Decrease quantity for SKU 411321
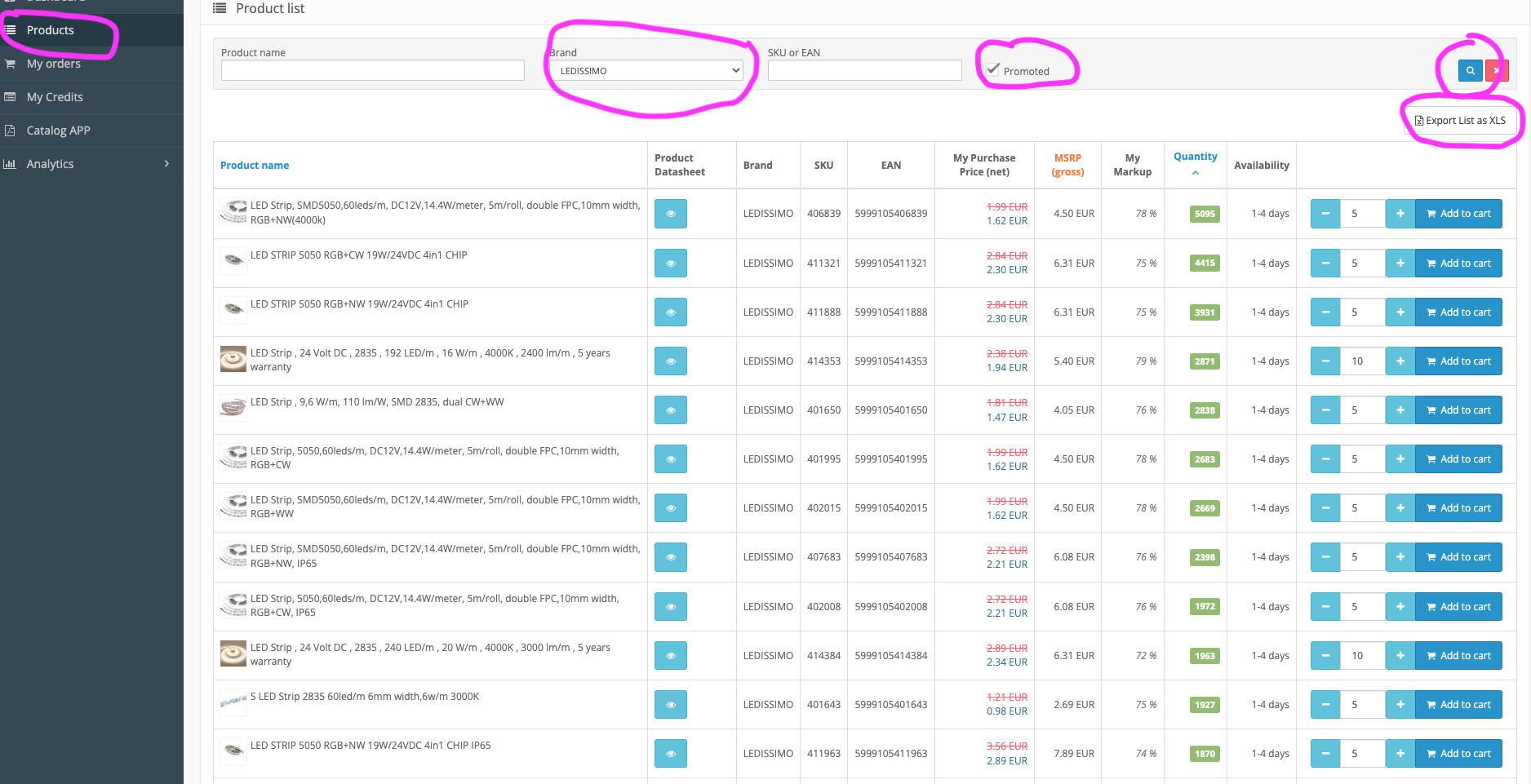 coord(1325,263)
